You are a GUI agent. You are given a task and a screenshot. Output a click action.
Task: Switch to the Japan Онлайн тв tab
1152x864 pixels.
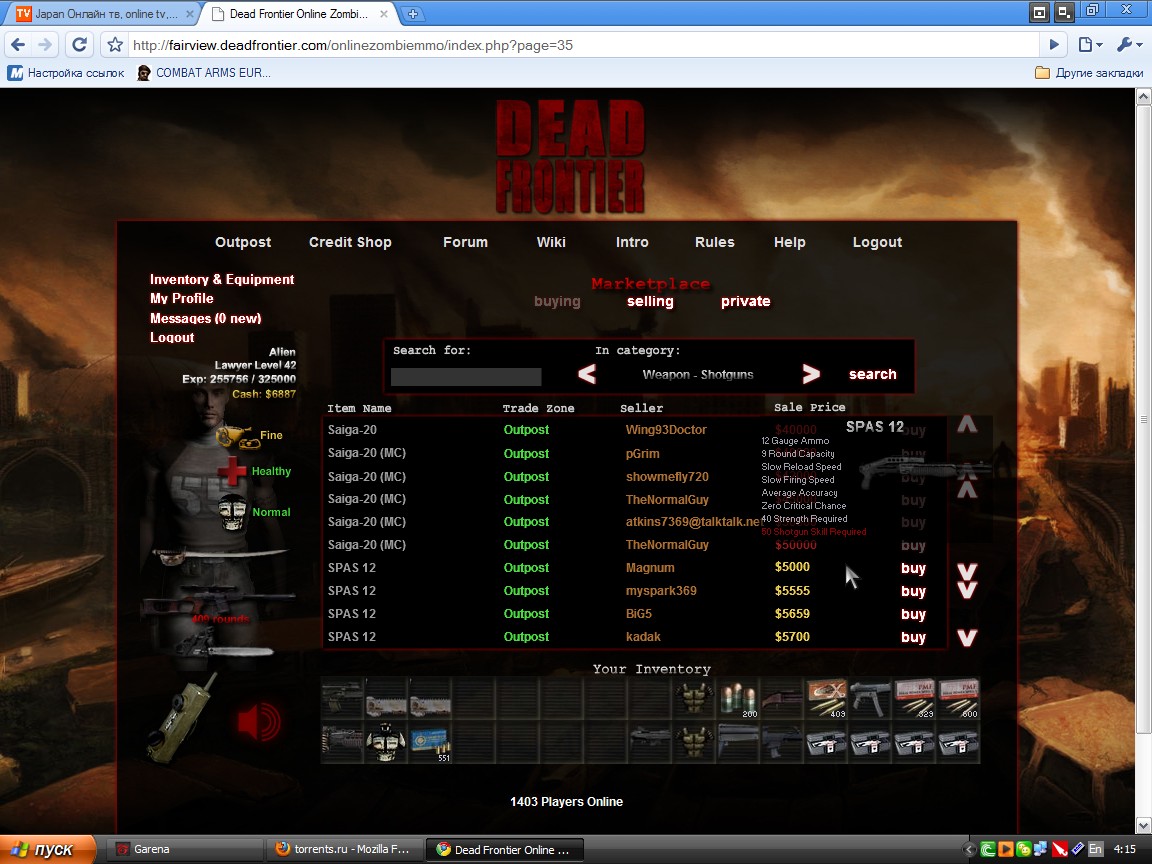101,14
